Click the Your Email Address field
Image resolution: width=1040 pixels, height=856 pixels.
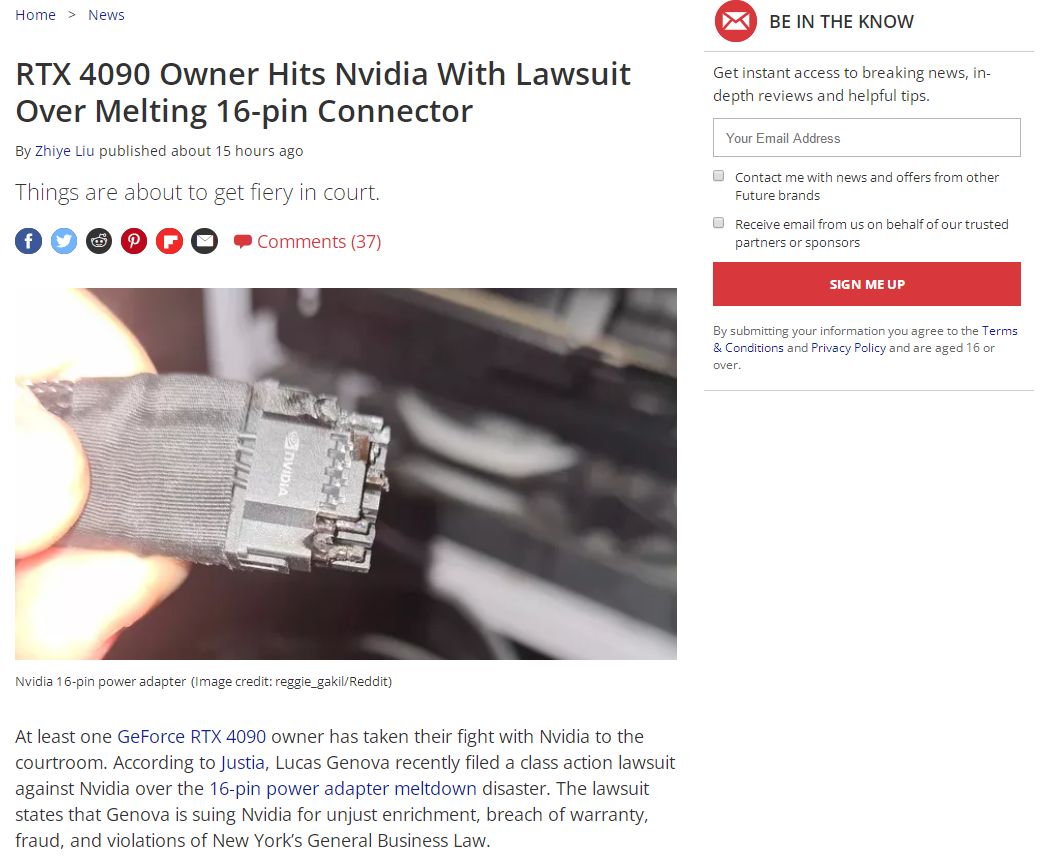pyautogui.click(x=866, y=138)
